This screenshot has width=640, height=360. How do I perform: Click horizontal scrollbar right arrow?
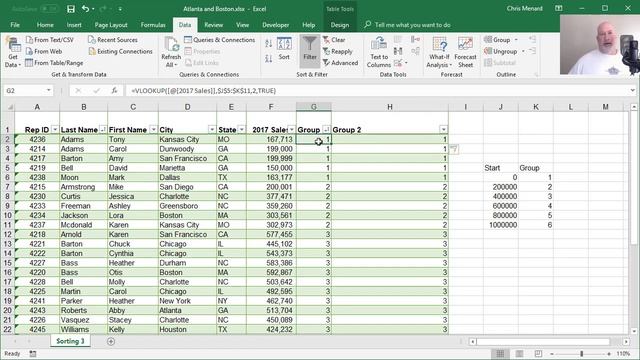(x=626, y=341)
